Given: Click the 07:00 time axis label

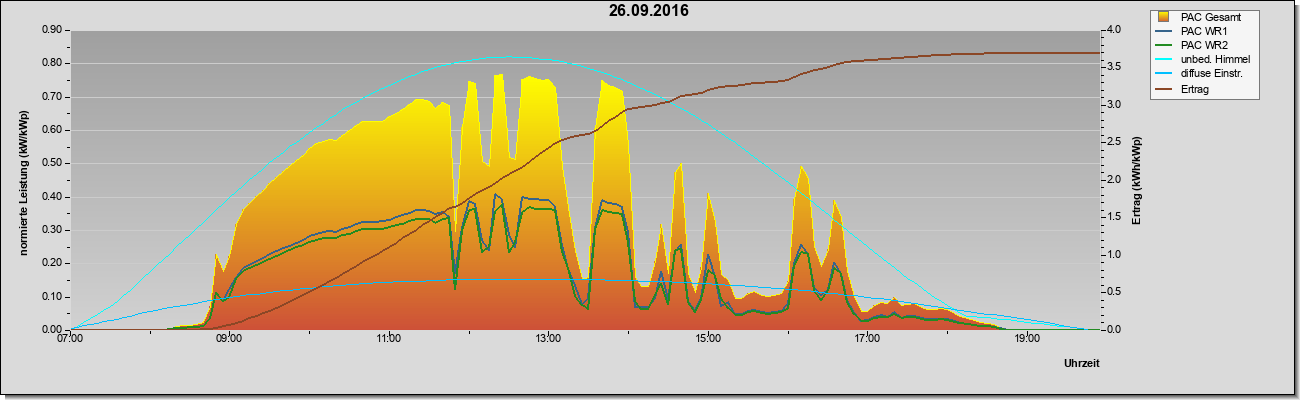Looking at the screenshot, I should click(70, 340).
